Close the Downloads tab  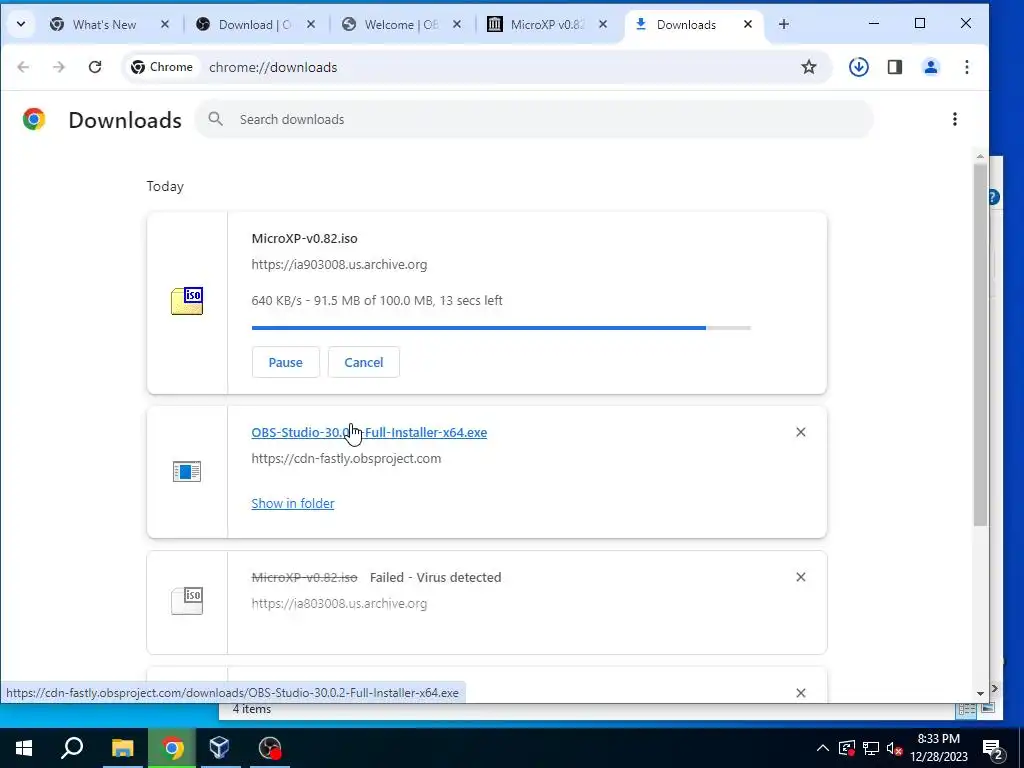point(748,24)
